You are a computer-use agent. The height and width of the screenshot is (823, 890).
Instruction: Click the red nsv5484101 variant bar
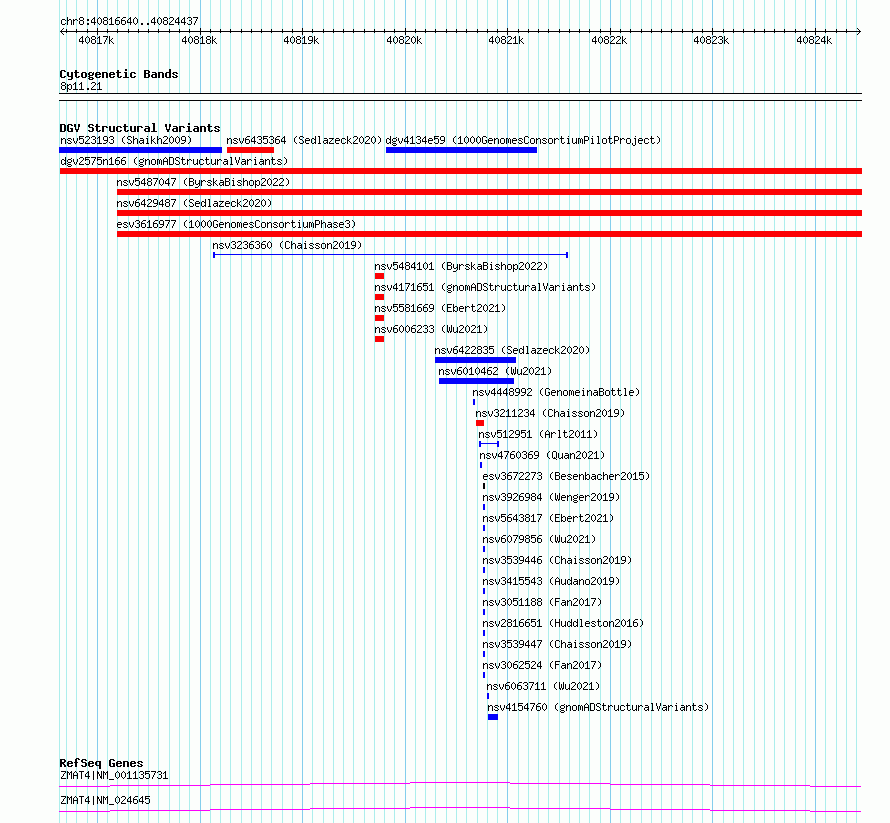coord(380,276)
